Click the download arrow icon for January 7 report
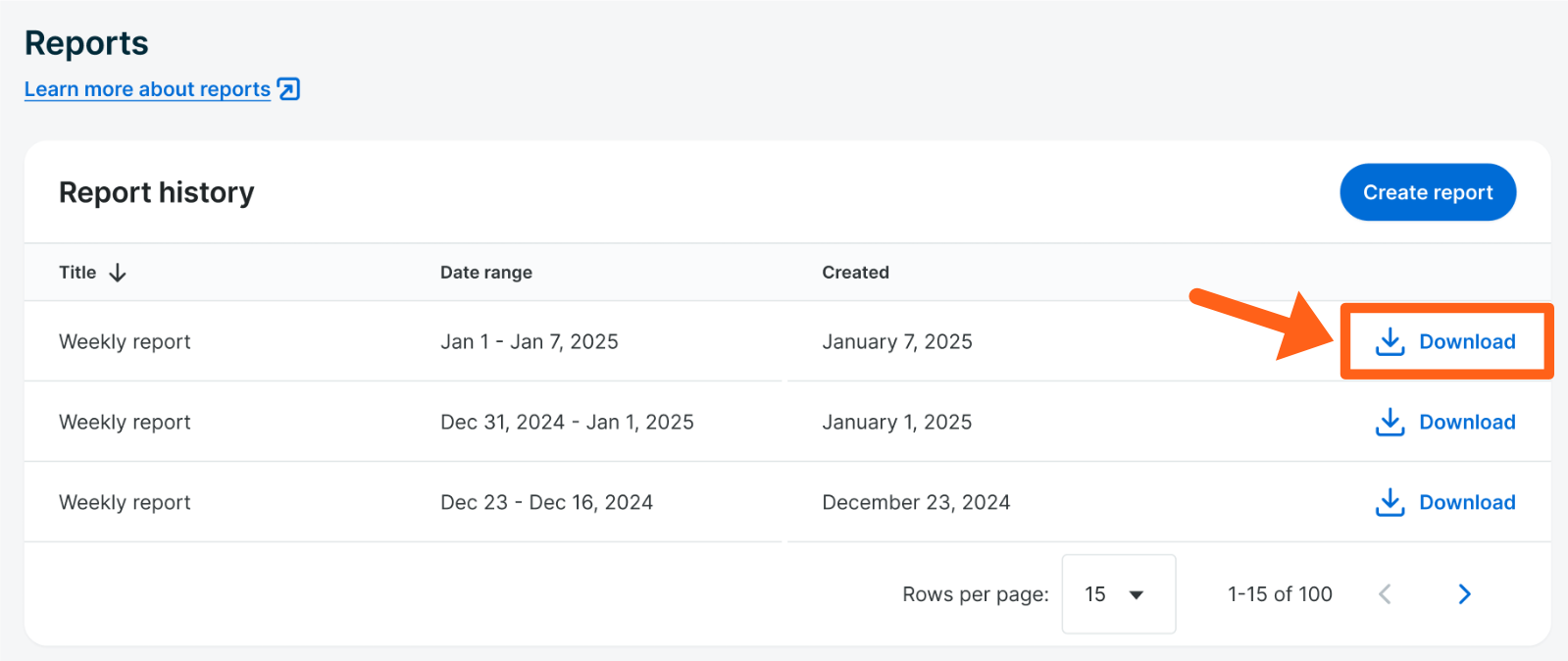The width and height of the screenshot is (1568, 661). click(x=1390, y=341)
